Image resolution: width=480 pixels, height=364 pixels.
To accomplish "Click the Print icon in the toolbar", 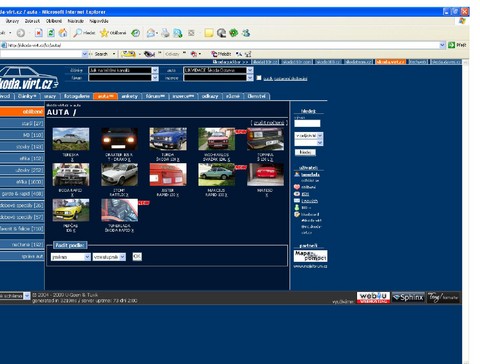I will coord(165,33).
